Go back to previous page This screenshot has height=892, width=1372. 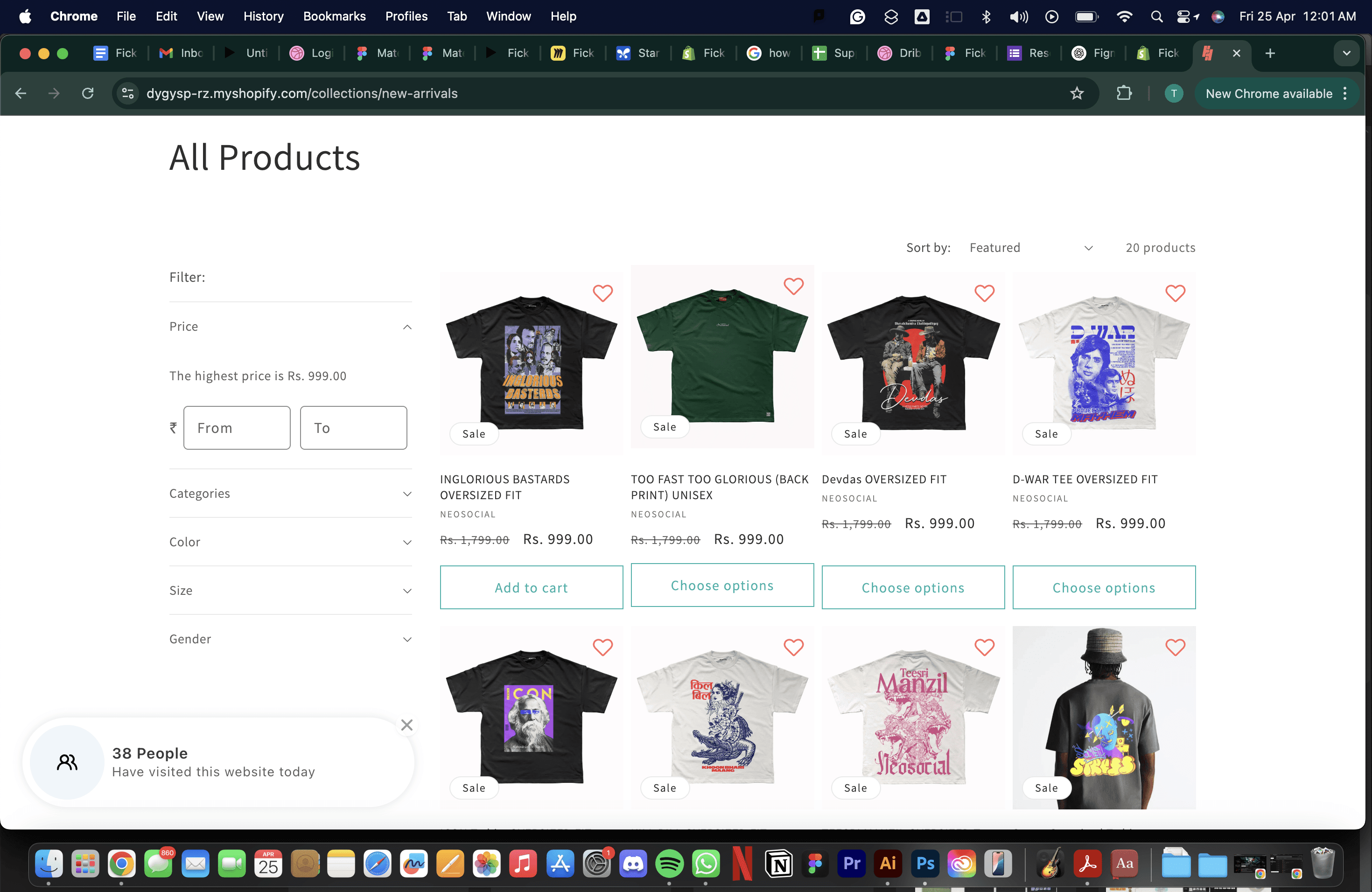21,93
